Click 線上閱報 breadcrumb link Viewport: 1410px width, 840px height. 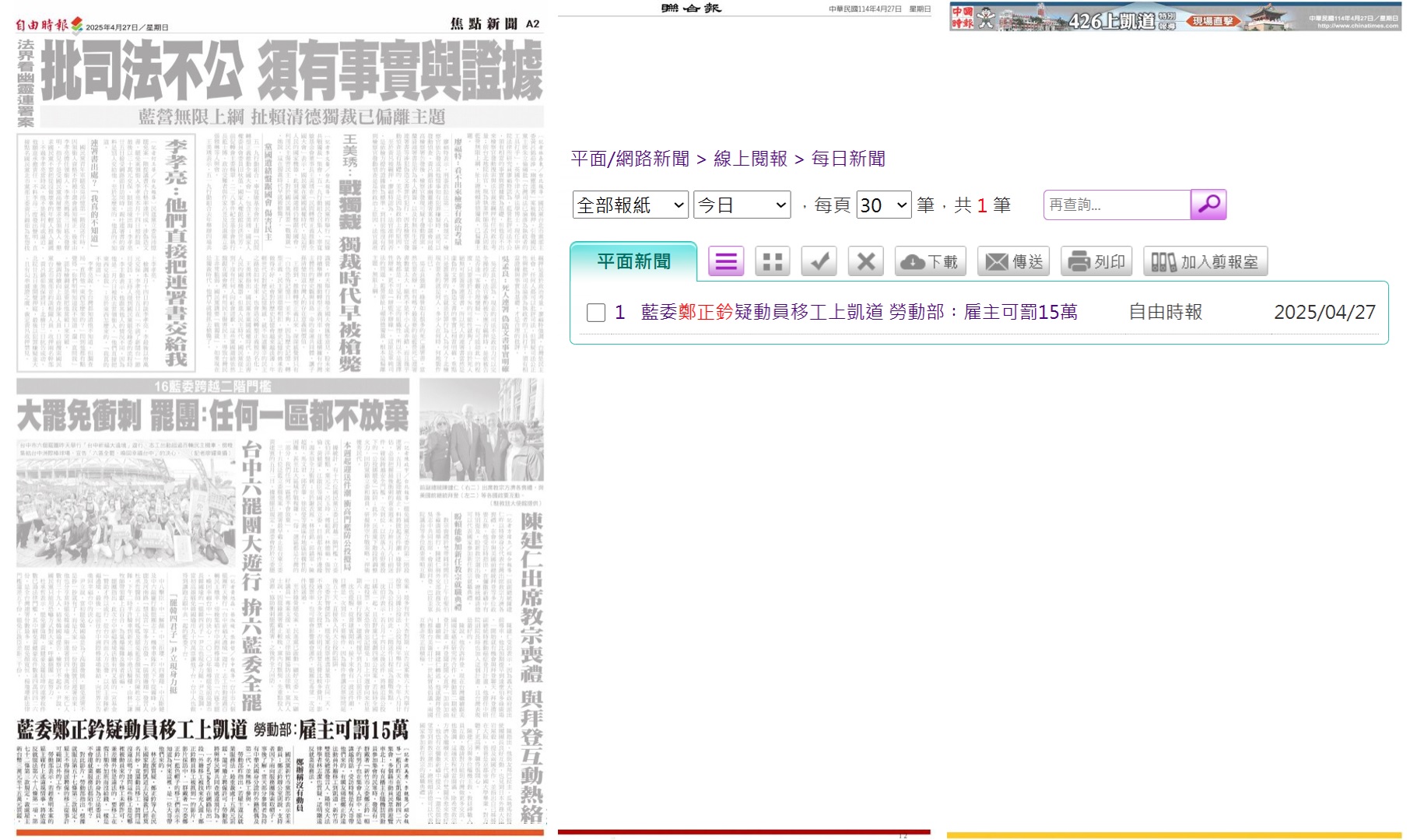(750, 159)
